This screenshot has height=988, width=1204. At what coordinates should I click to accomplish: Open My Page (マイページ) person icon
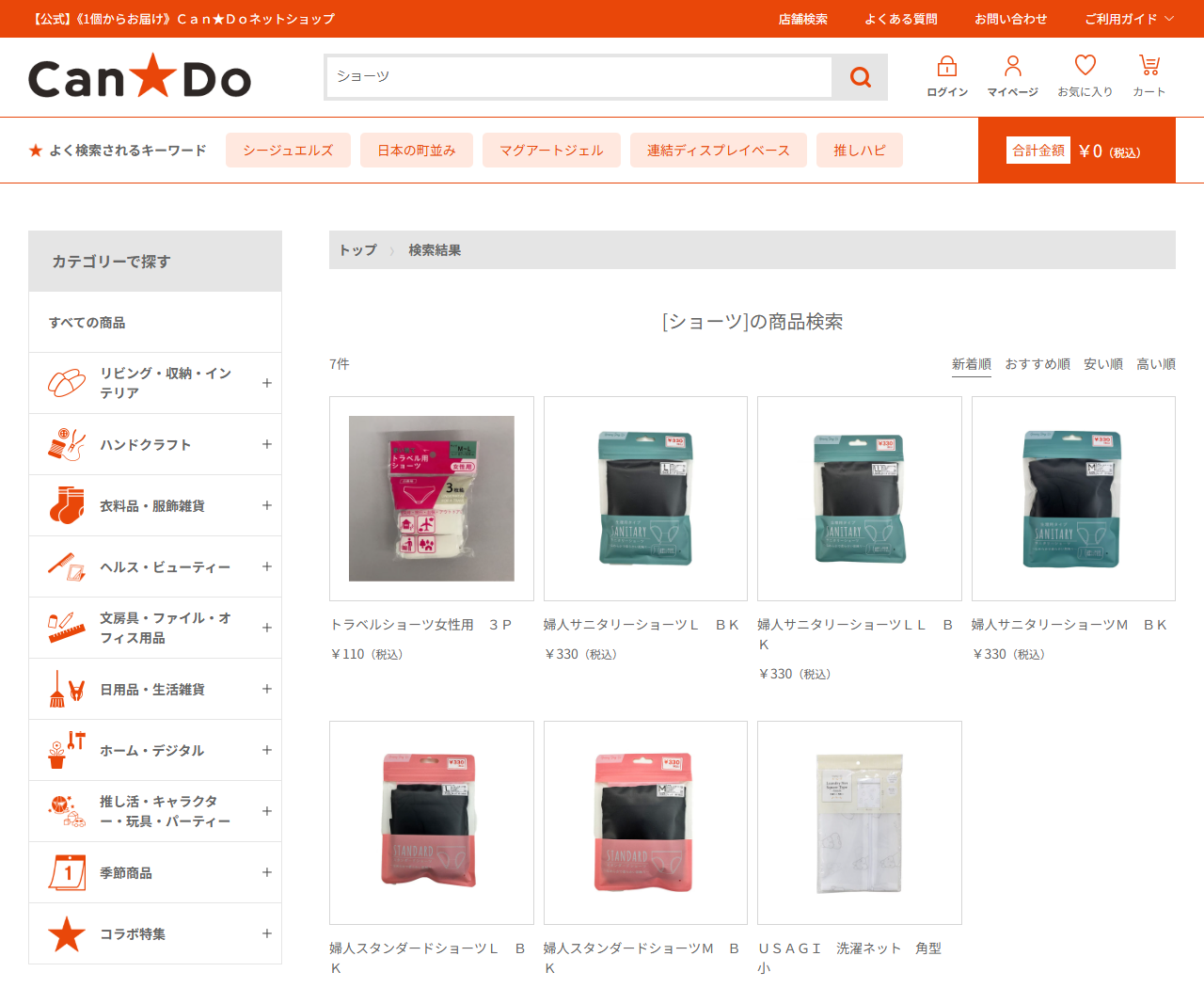click(1013, 66)
